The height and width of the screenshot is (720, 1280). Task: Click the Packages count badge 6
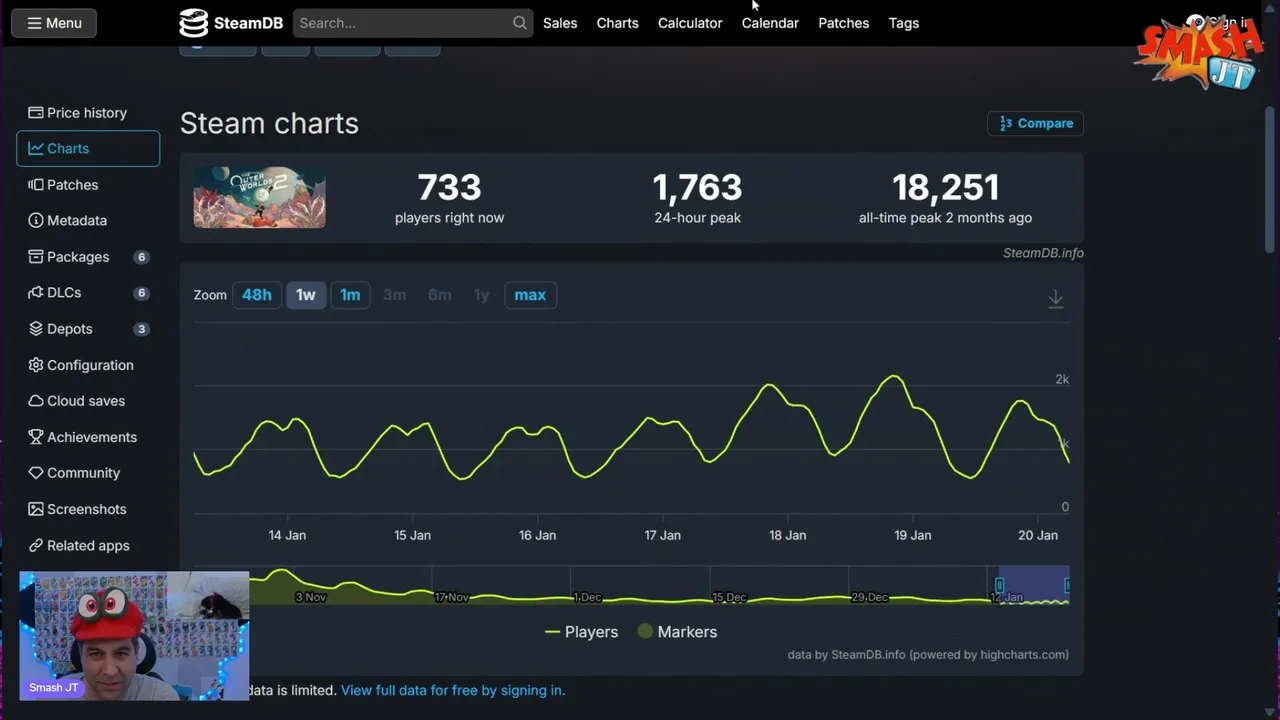tap(142, 257)
